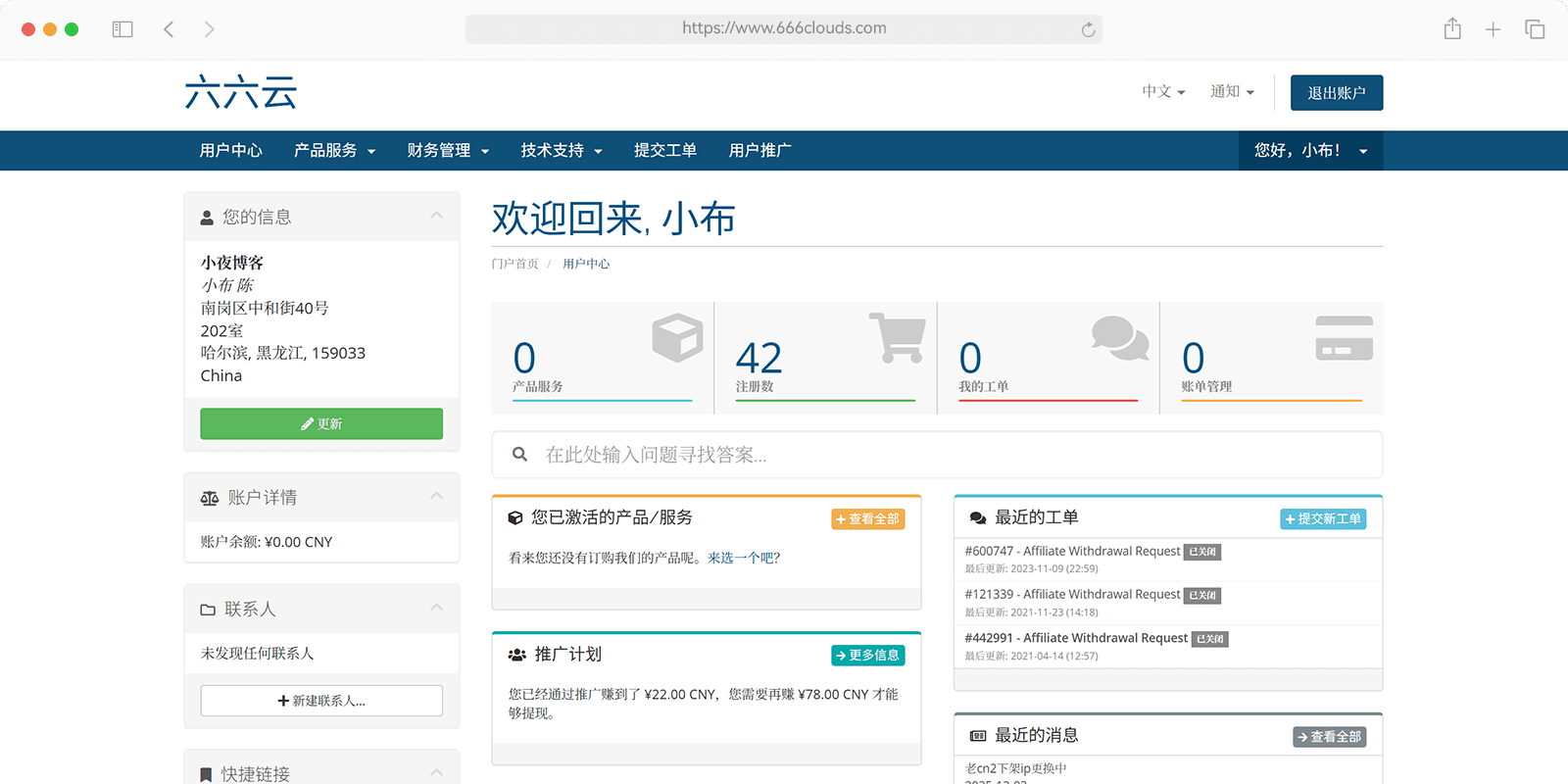Click the box icon in 产品服务 tile
This screenshot has width=1568, height=784.
coord(677,338)
